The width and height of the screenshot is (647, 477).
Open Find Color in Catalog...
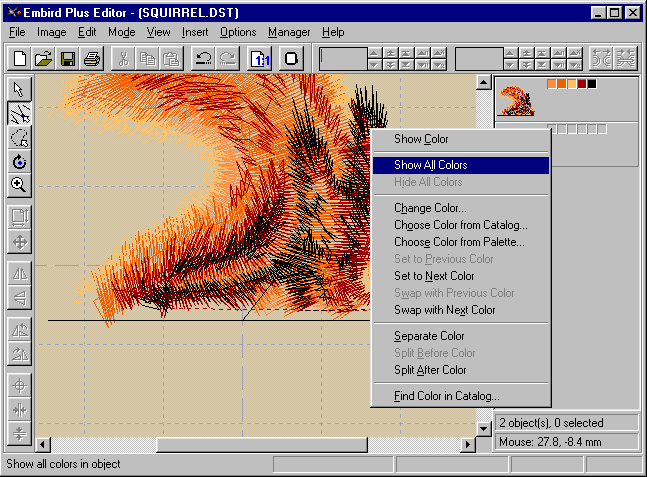(x=461, y=396)
